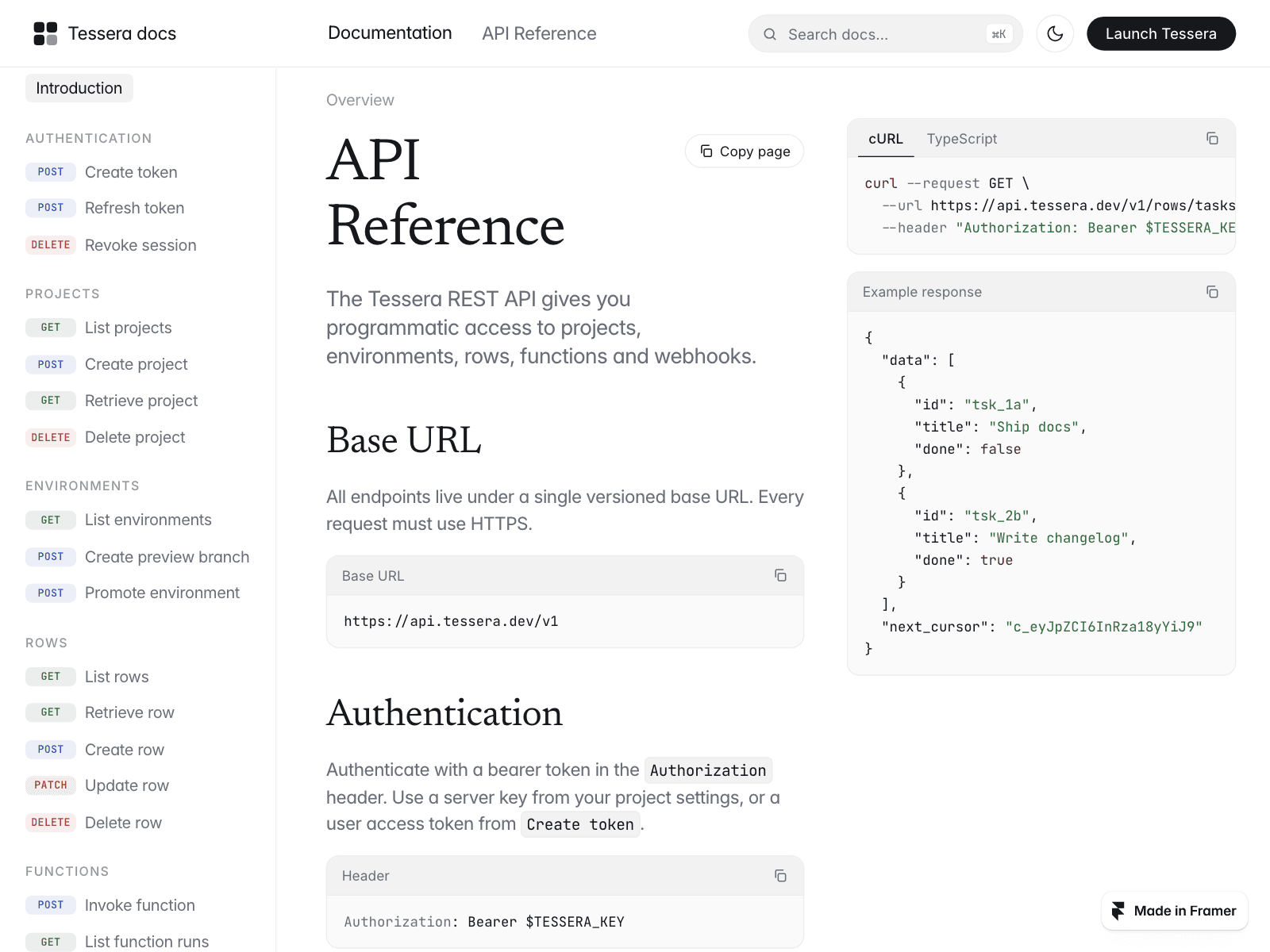Viewport: 1270px width, 952px height.
Task: Launch Tessera from the header button
Action: (x=1161, y=33)
